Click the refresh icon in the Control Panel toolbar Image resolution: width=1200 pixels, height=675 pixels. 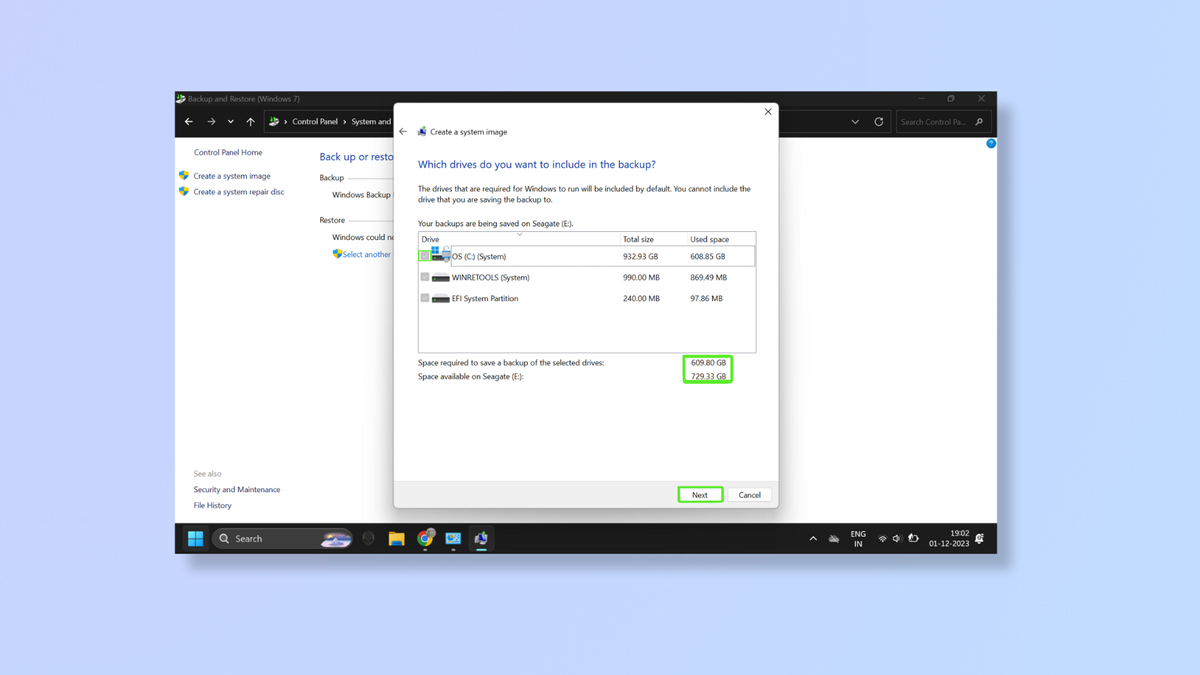[x=879, y=121]
